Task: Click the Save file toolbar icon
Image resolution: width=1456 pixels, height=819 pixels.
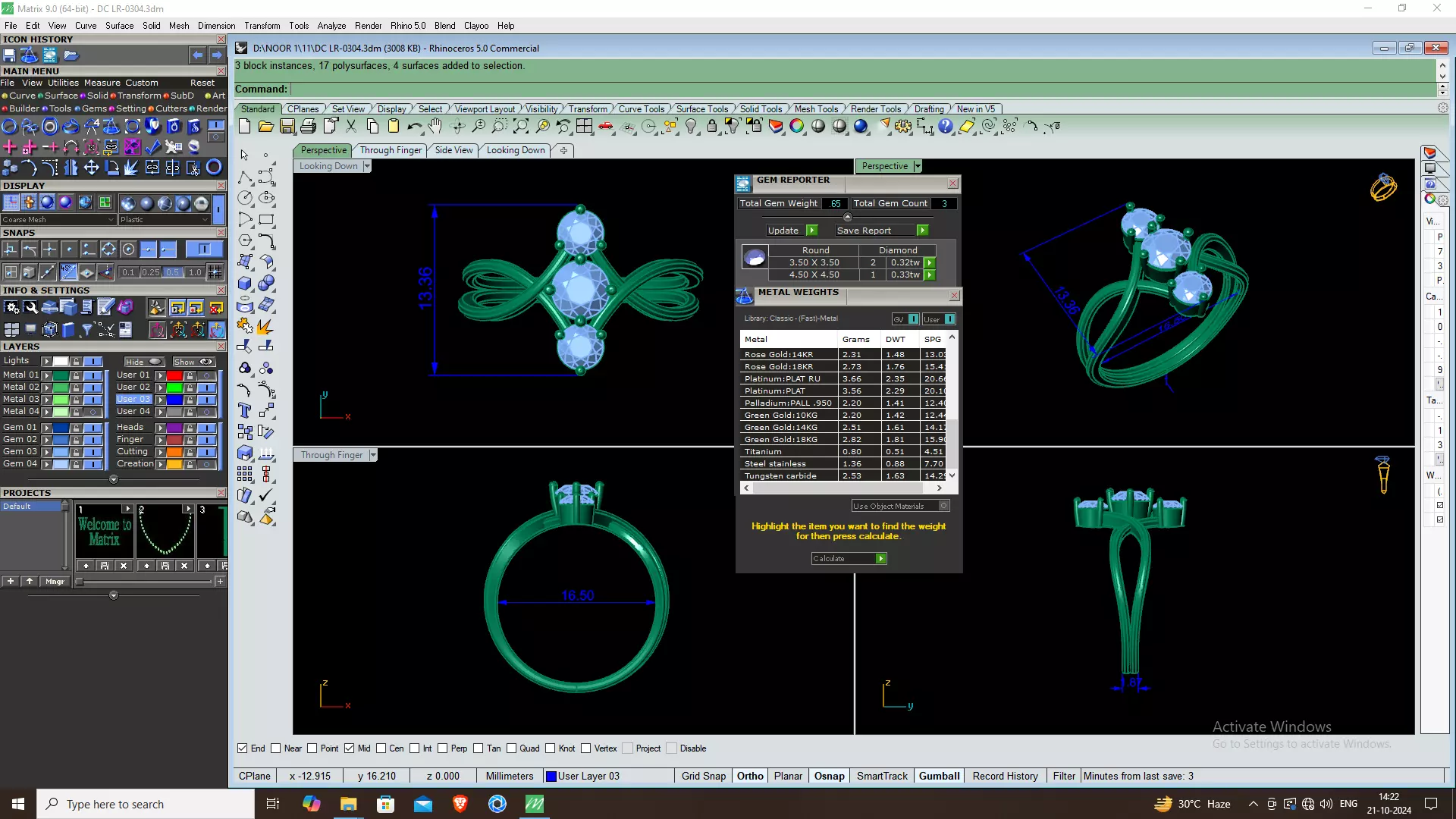Action: point(287,127)
